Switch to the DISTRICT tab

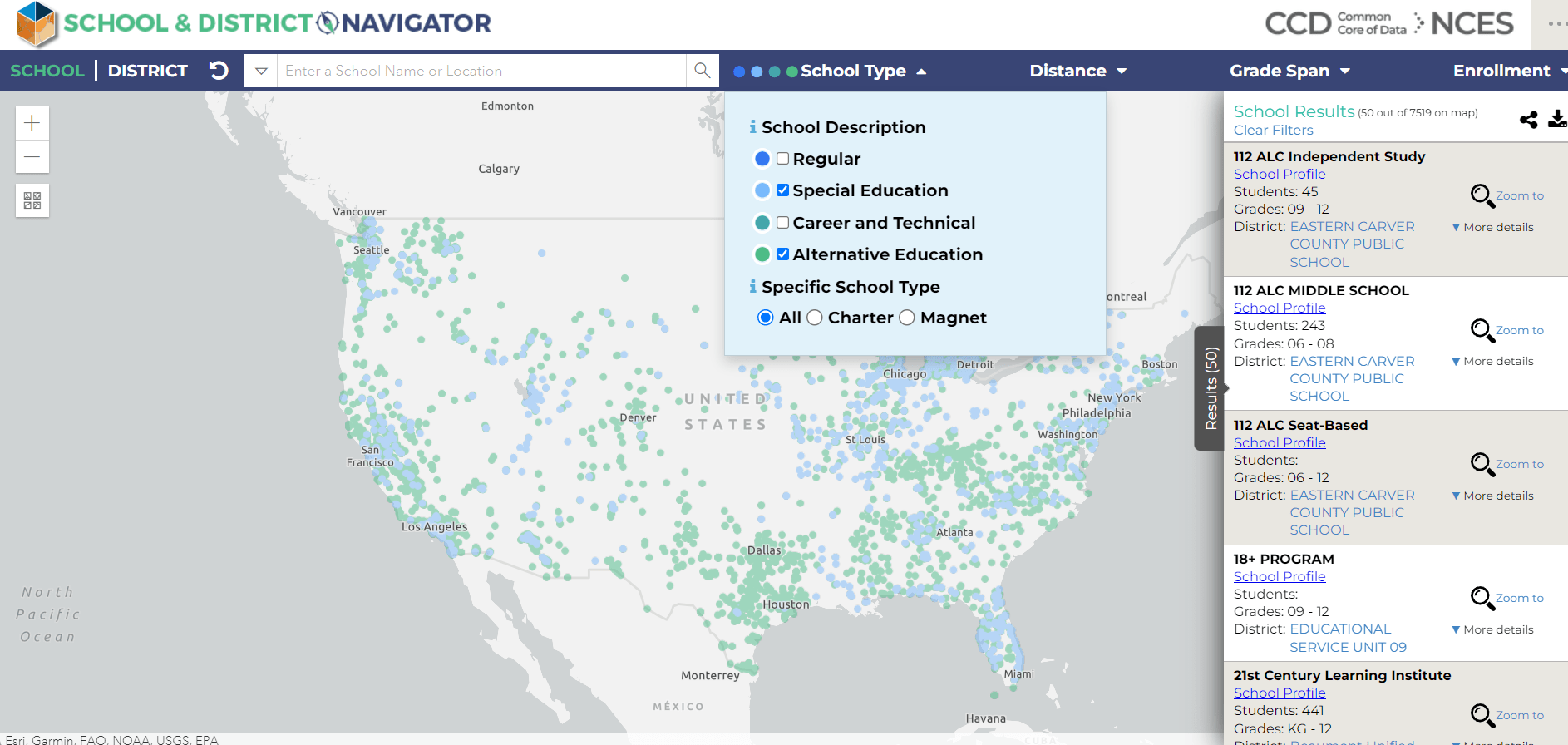(x=148, y=71)
